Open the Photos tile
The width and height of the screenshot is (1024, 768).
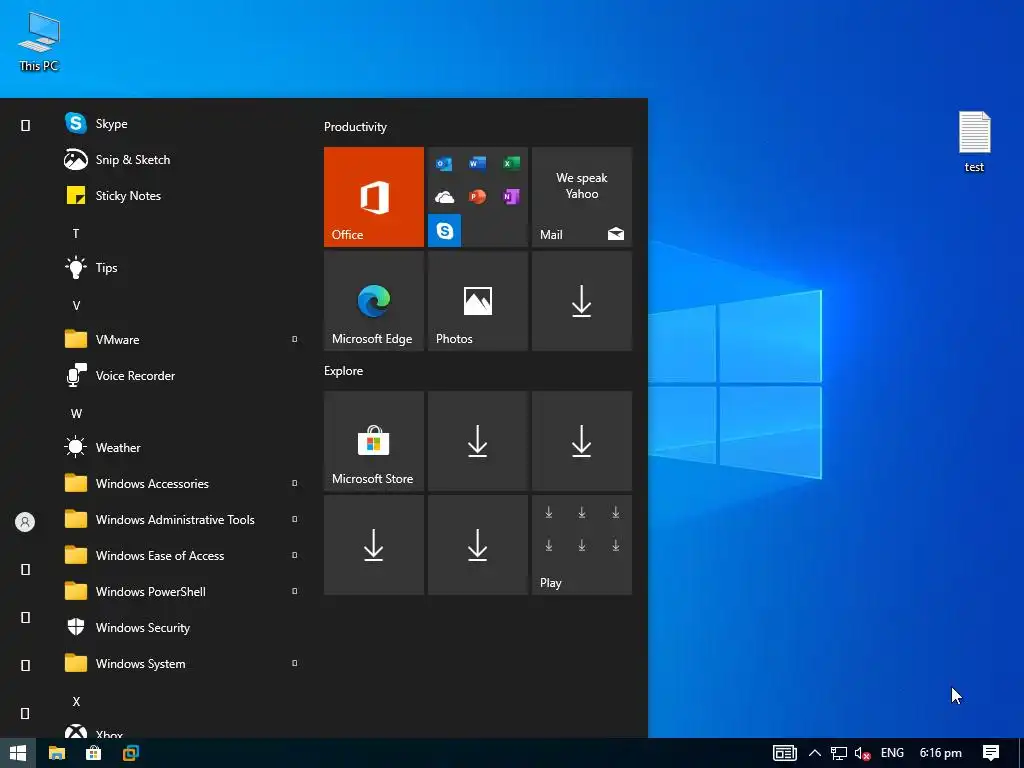point(477,301)
